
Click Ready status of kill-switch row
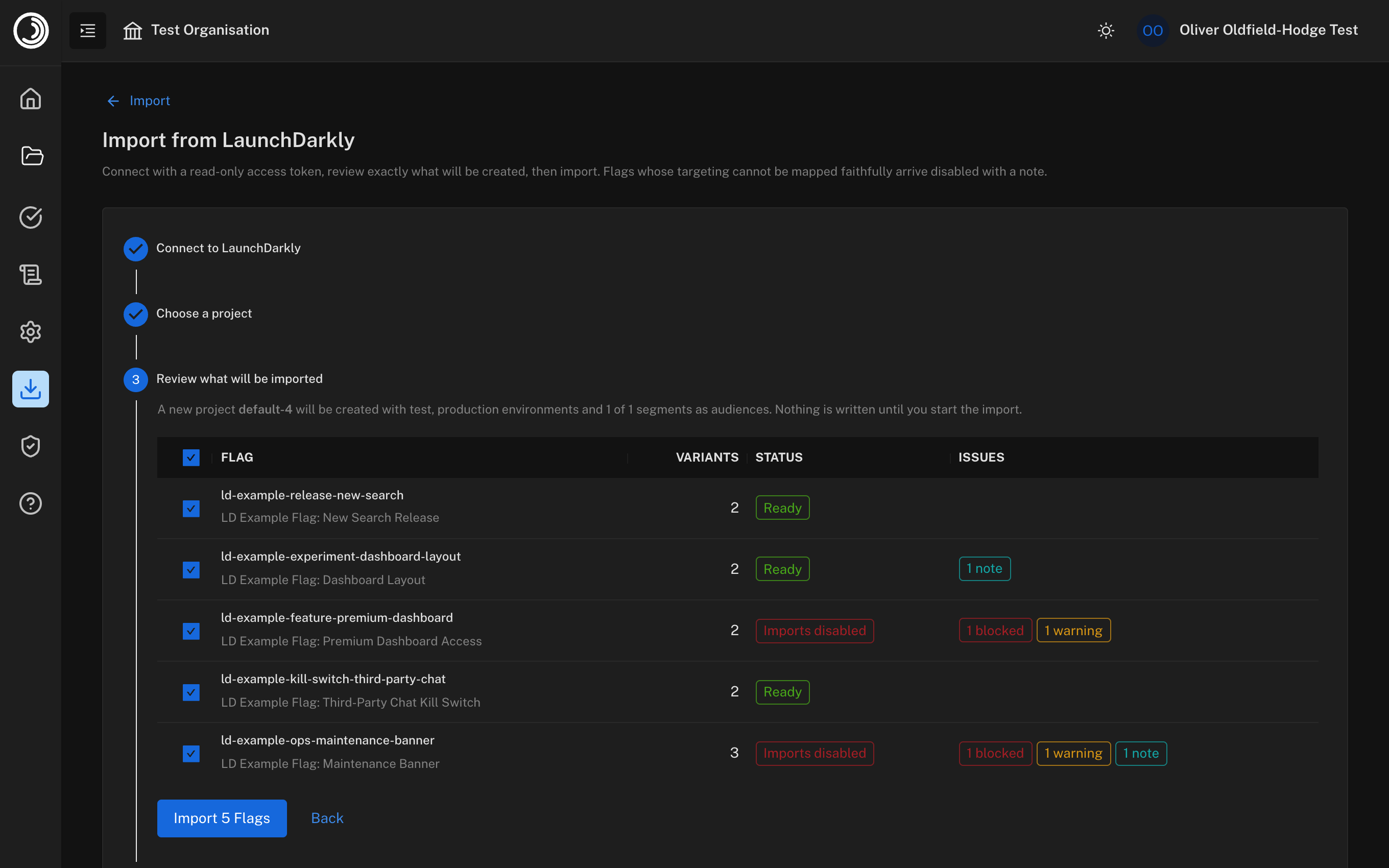[x=782, y=692]
